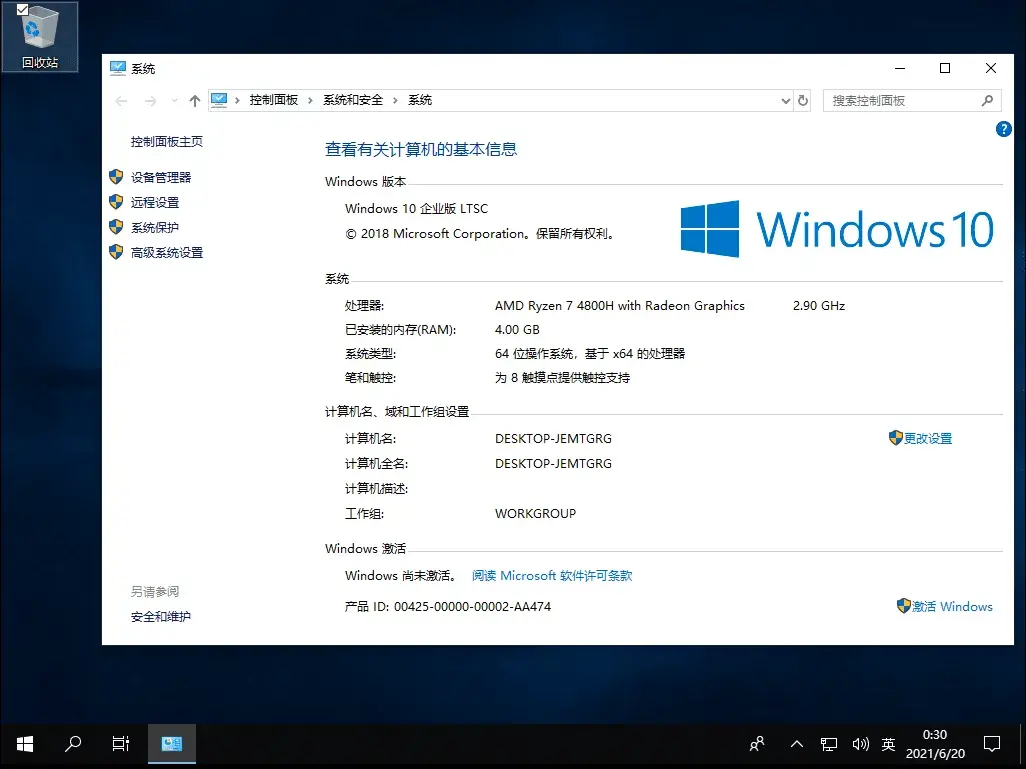Screen dimensions: 1026x769
Task: Select 控制面板 in the breadcrumb path
Action: pos(274,100)
